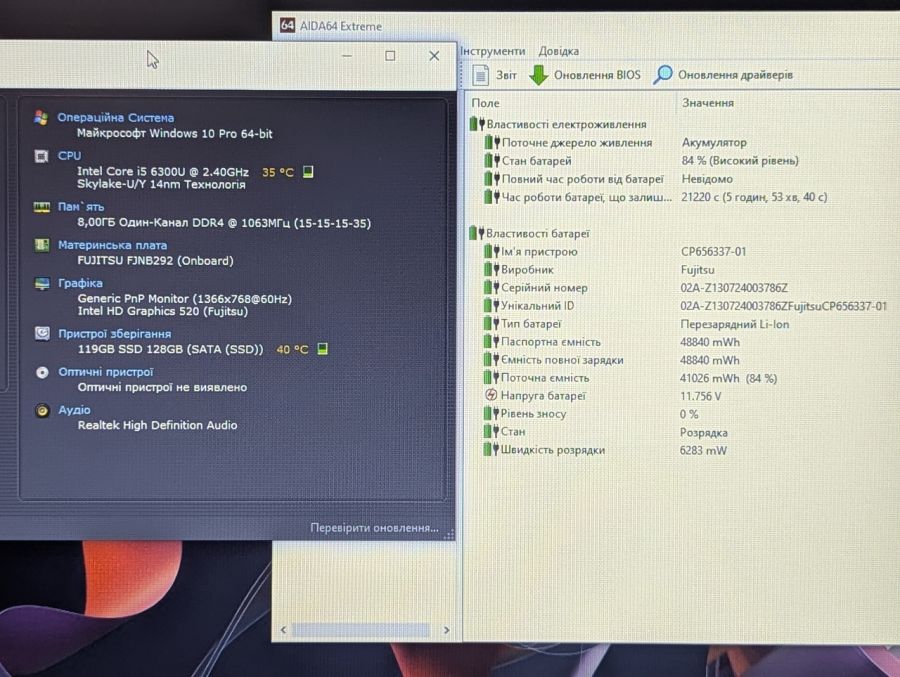
Task: Select the Властивості електроживлення group row
Action: coord(558,124)
